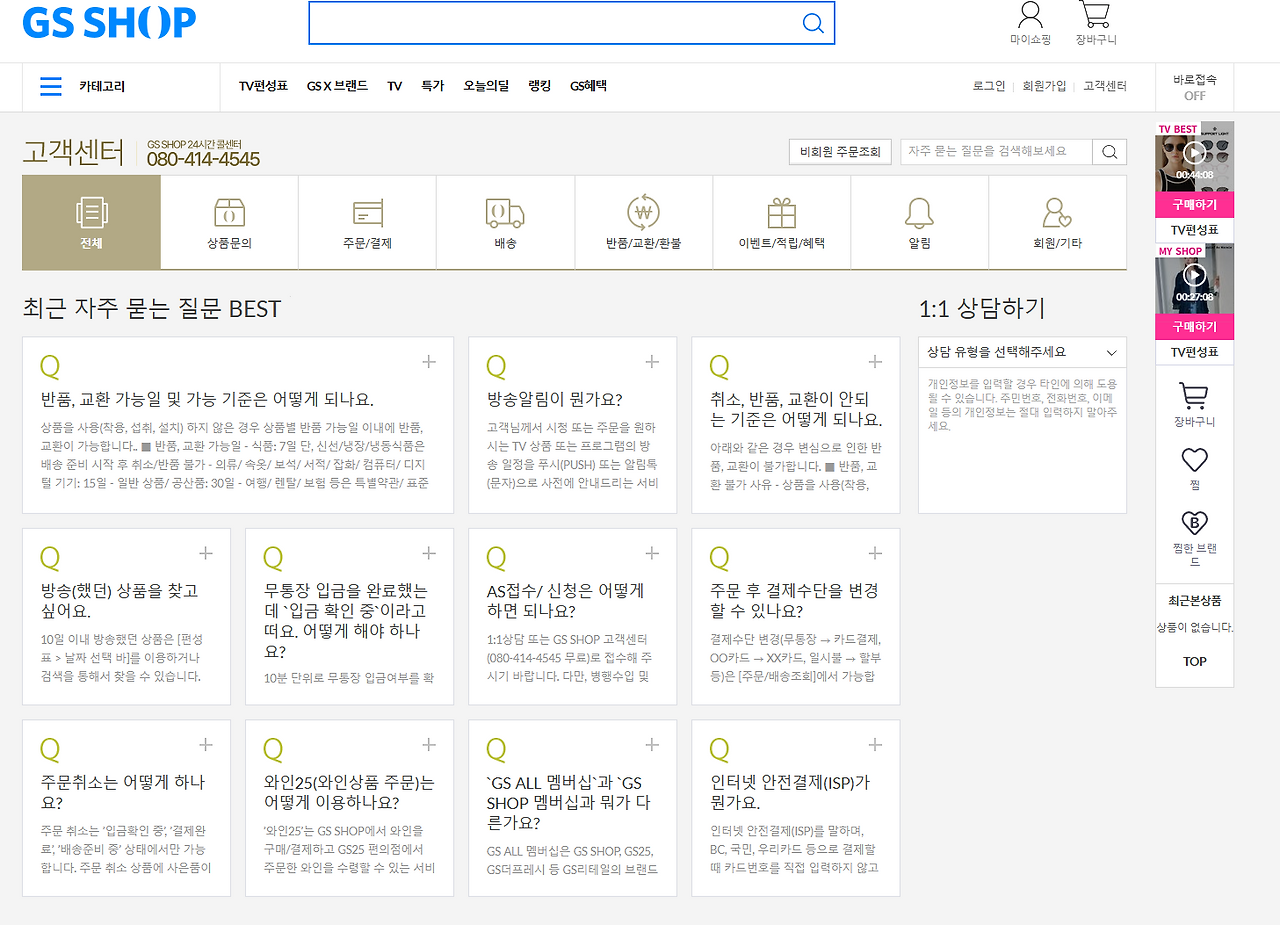
Task: Open 마이쇼핑 person icon
Action: click(1030, 15)
